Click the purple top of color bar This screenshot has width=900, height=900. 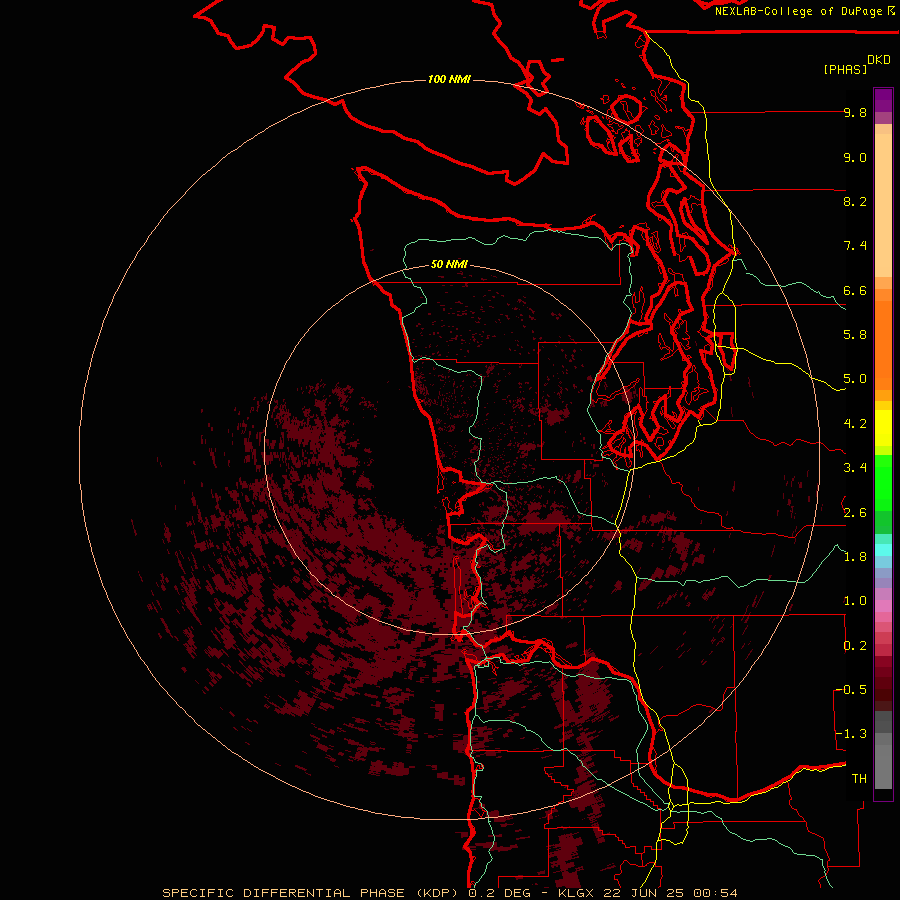point(883,100)
